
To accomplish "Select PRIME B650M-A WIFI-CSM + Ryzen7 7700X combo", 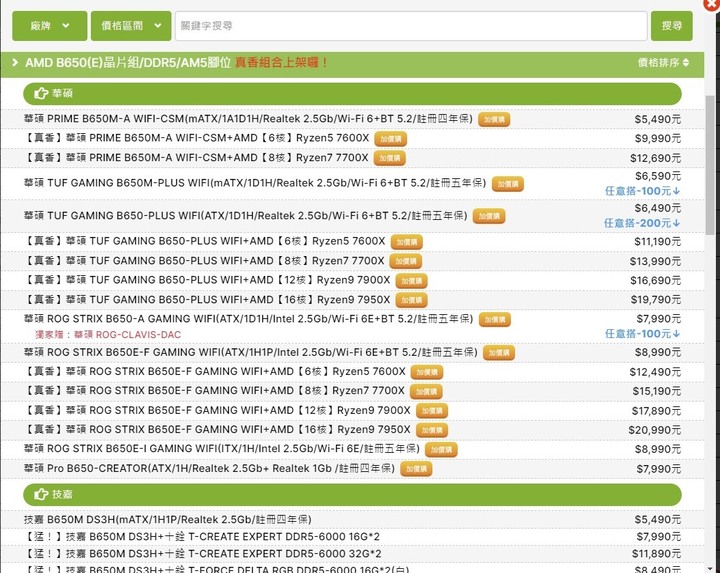I will pos(352,158).
